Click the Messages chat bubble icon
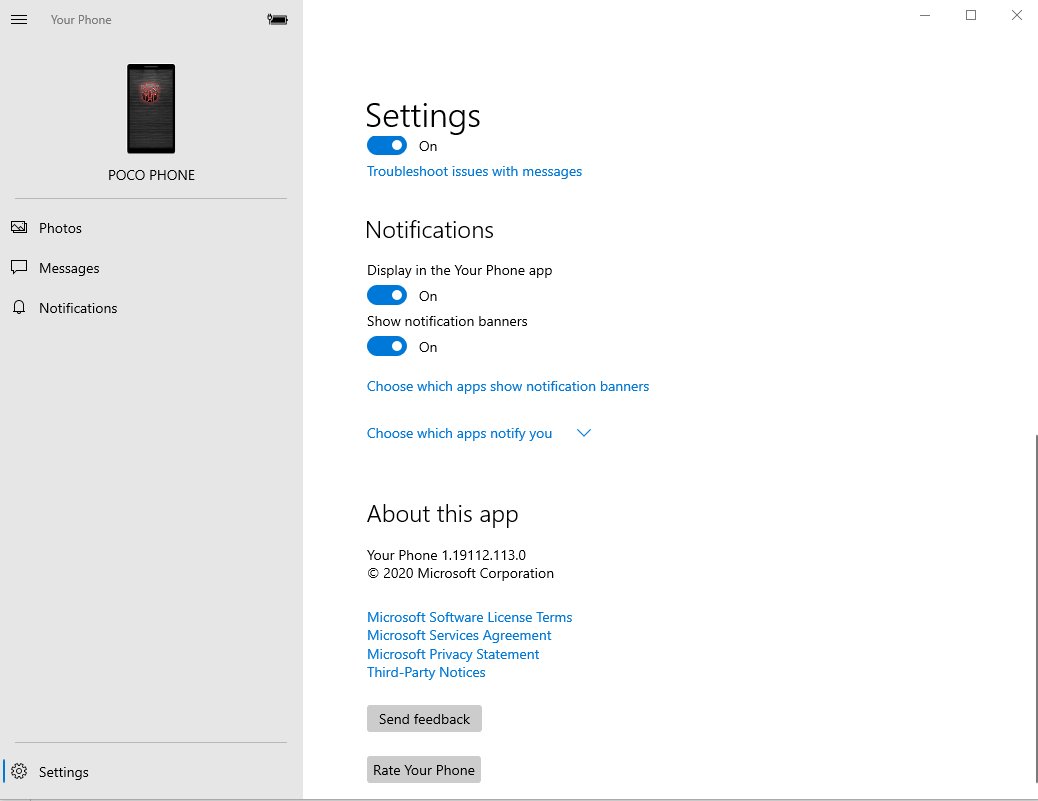 [x=19, y=268]
